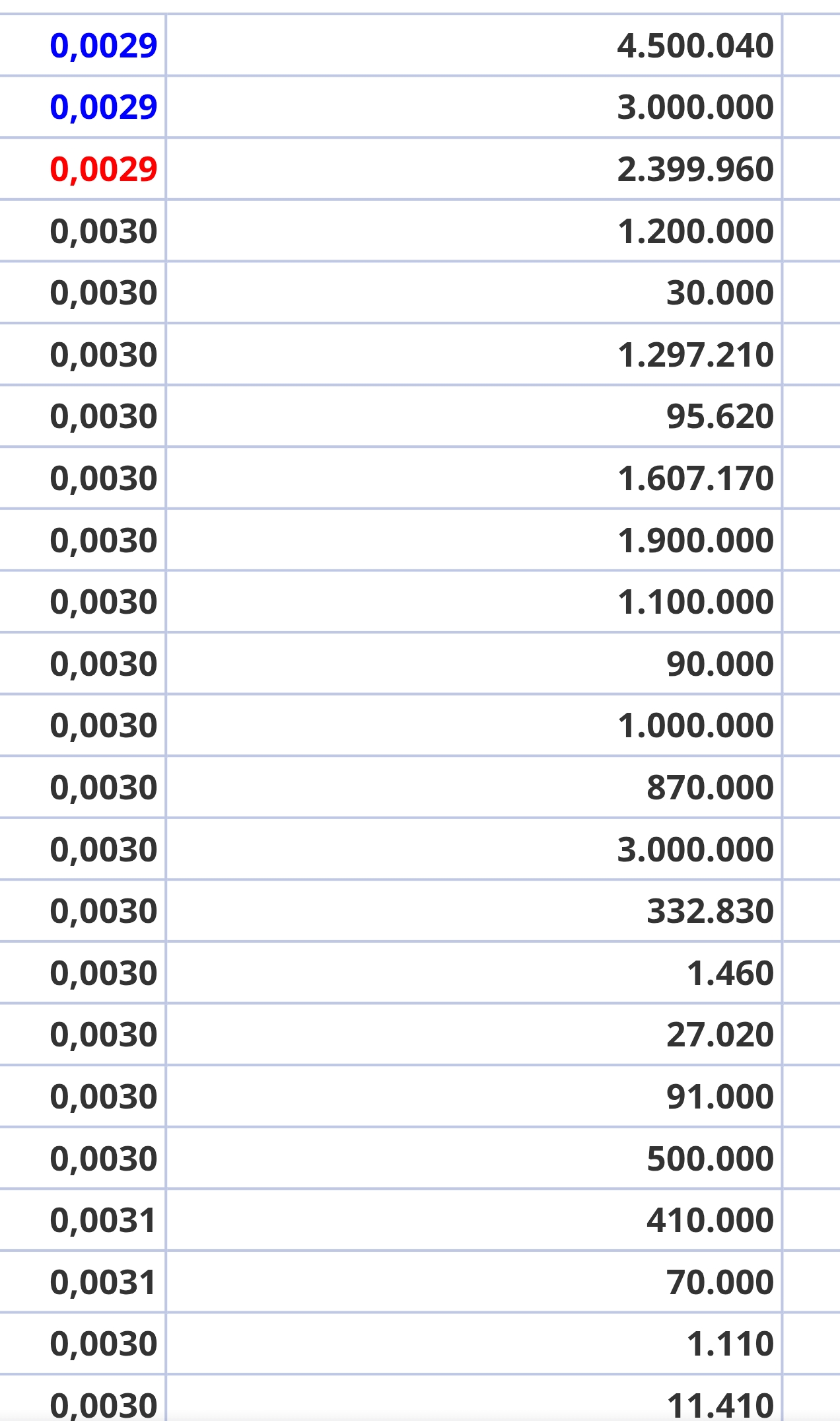This screenshot has width=840, height=1421.
Task: Select the 2.399.960 volume cell
Action: click(473, 169)
